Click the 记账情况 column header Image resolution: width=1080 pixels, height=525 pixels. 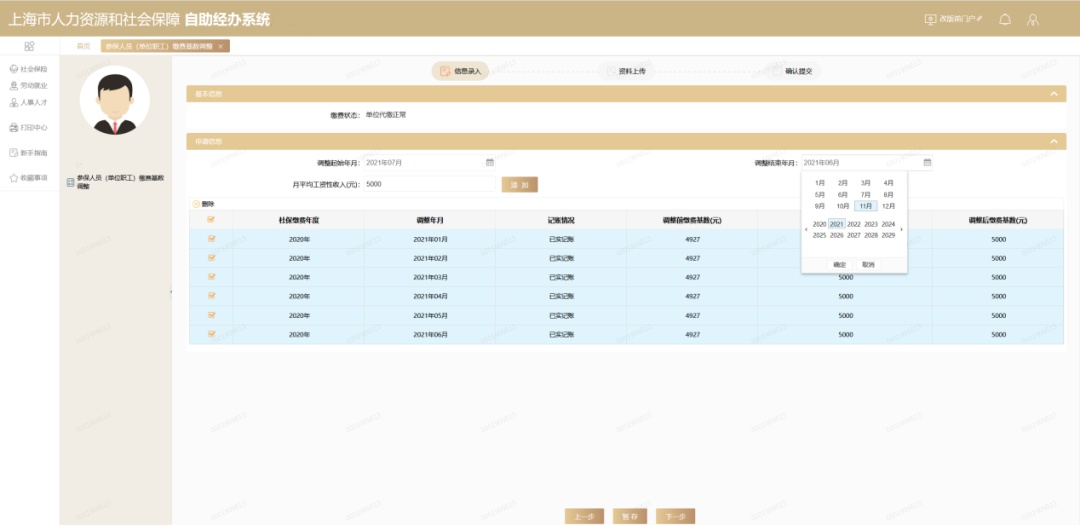click(x=561, y=220)
